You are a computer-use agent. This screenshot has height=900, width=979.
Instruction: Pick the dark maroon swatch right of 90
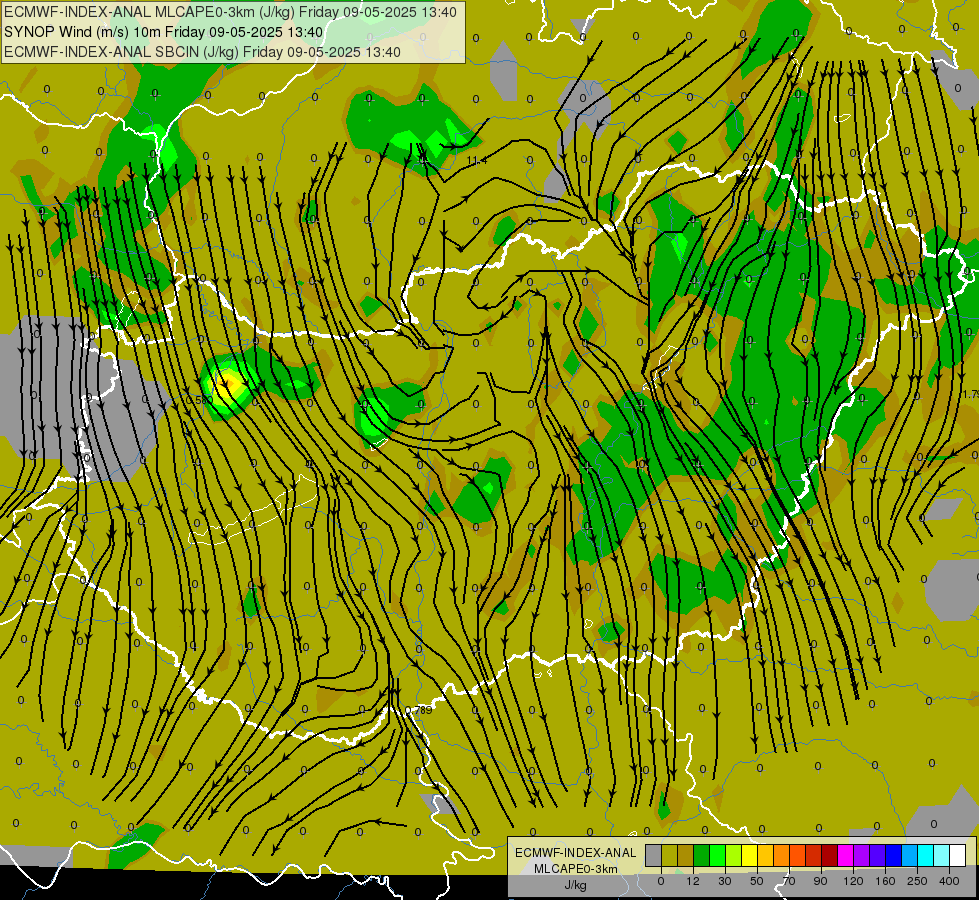[829, 856]
